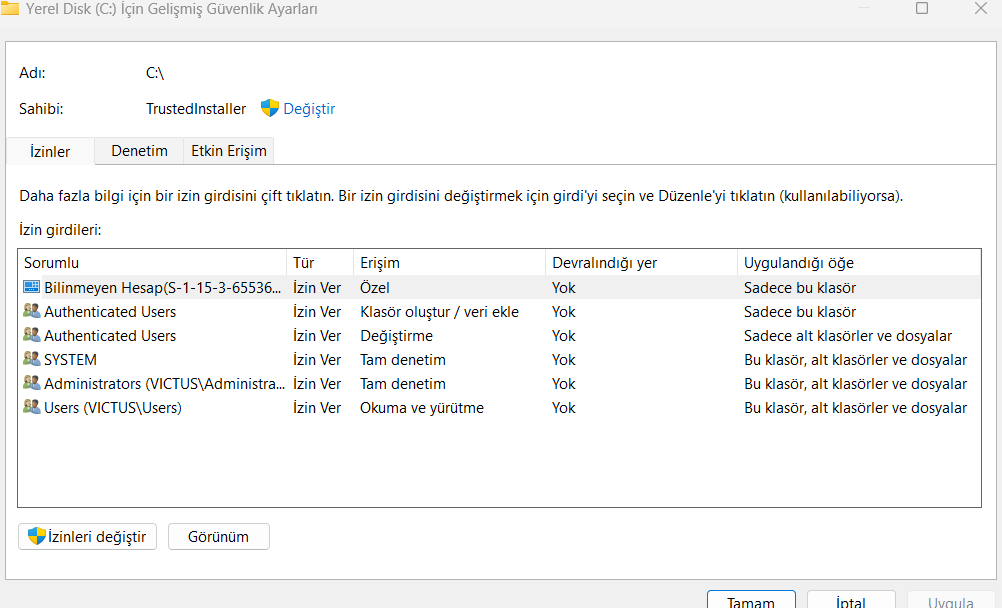Click the Tür column header
The height and width of the screenshot is (608, 1002).
(x=318, y=261)
